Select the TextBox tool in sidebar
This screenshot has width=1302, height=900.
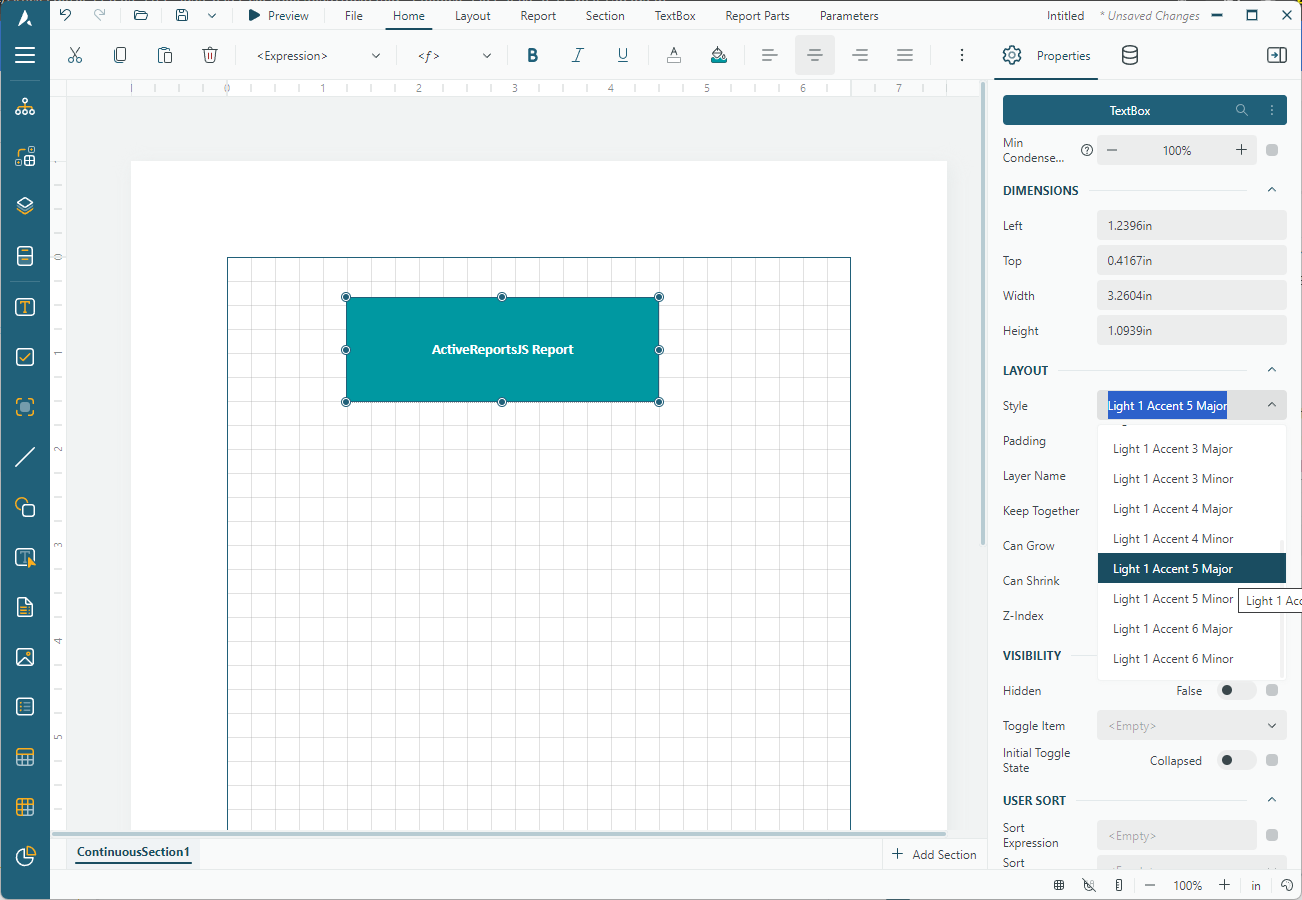tap(25, 307)
